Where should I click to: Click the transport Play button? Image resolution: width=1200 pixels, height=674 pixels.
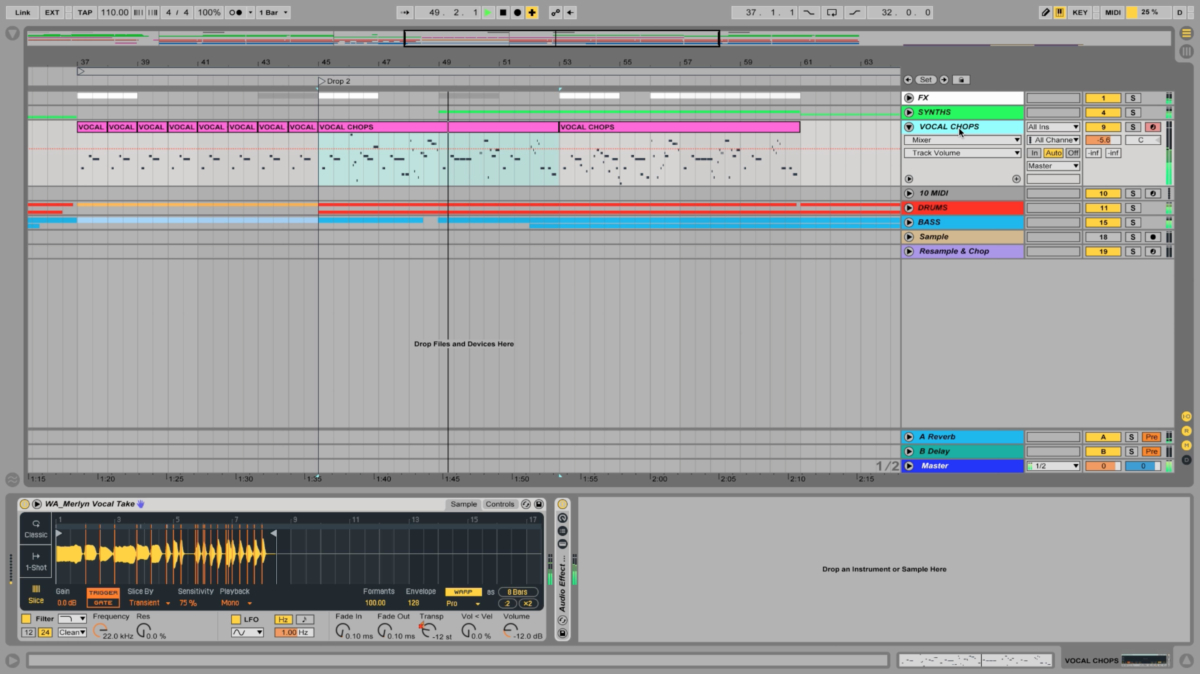pos(488,12)
